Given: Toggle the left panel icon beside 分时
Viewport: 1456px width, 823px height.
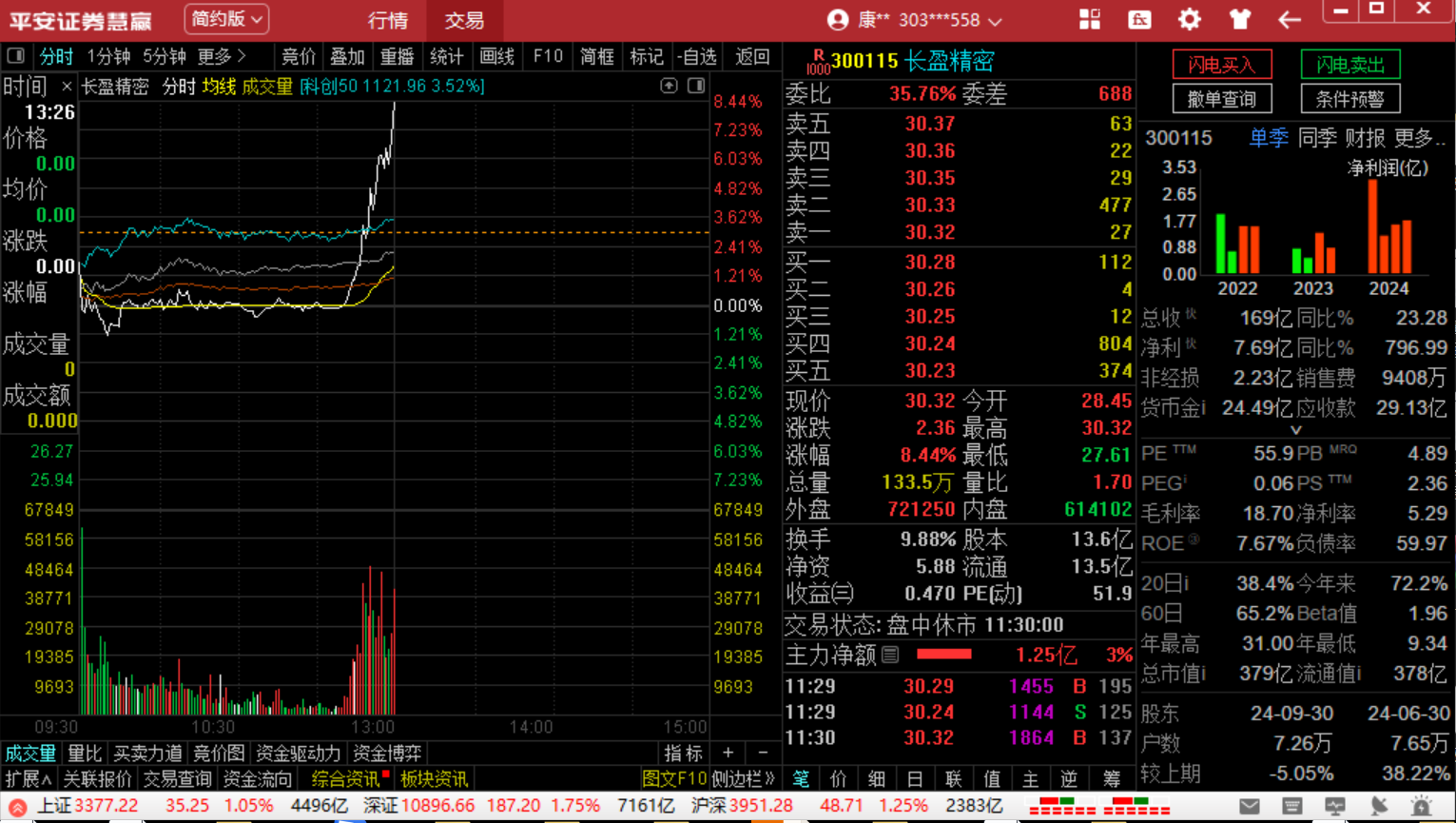Looking at the screenshot, I should pos(15,57).
